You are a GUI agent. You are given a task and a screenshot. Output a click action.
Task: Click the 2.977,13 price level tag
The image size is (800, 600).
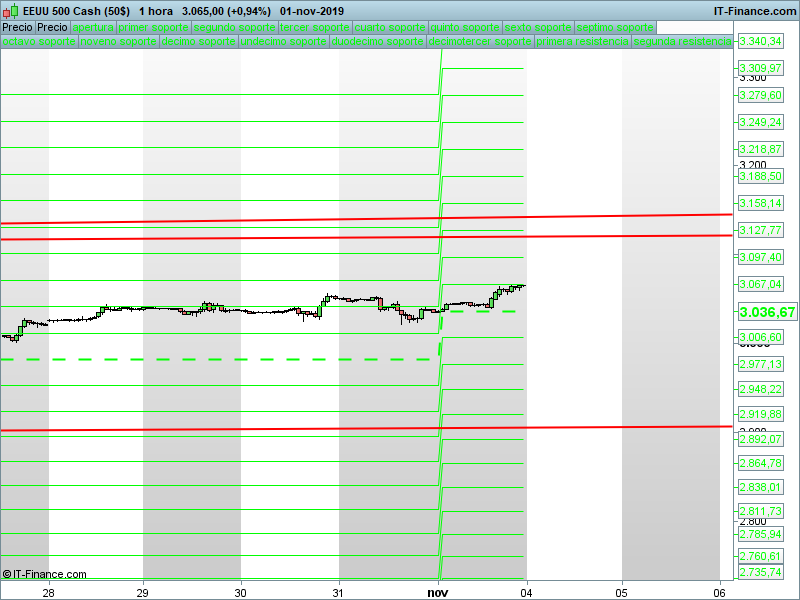(x=761, y=364)
